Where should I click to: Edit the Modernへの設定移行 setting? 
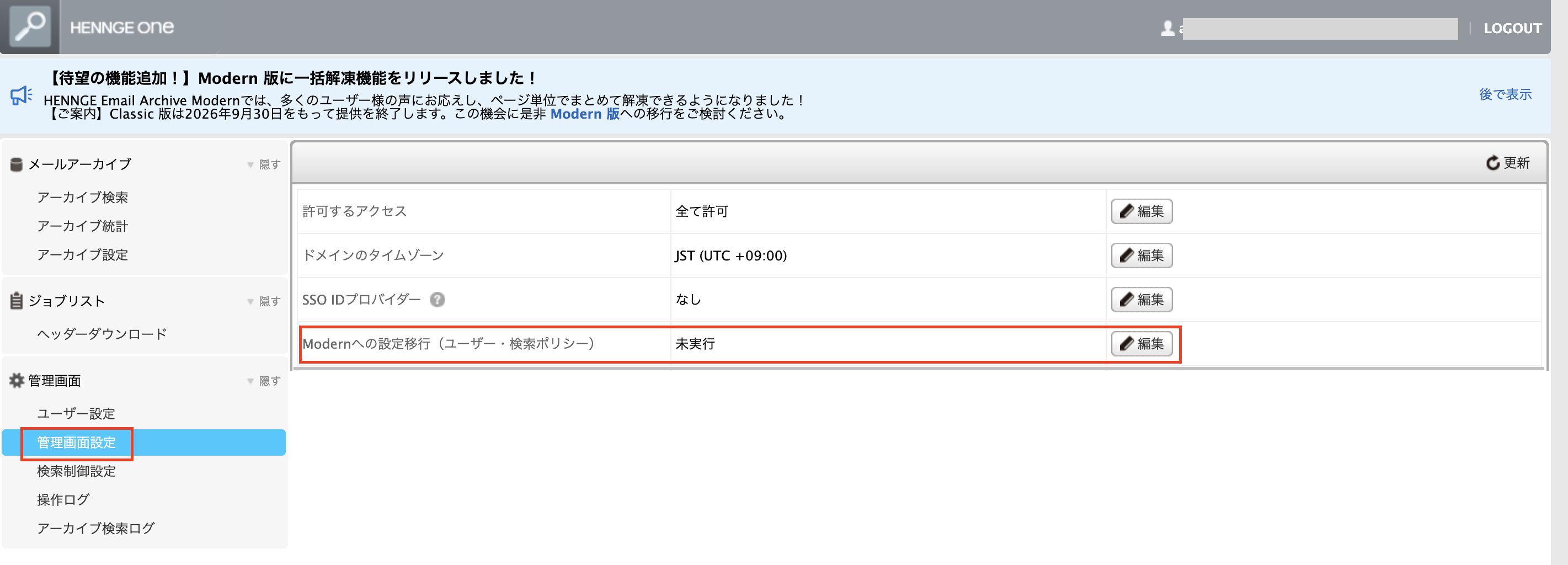(1142, 343)
